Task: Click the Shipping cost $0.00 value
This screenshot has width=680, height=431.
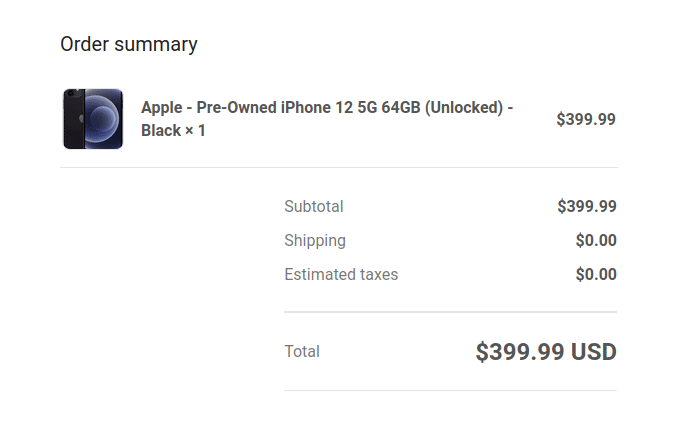Action: (596, 241)
